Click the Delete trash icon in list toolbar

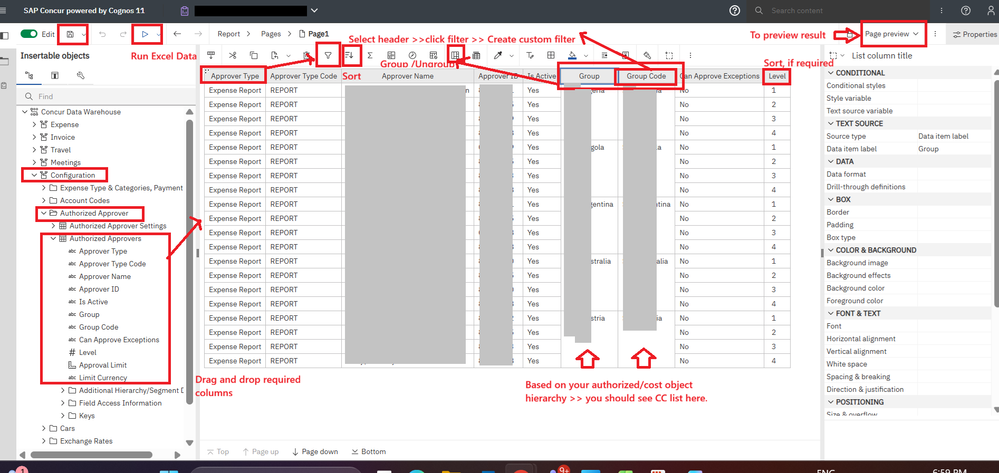click(307, 55)
